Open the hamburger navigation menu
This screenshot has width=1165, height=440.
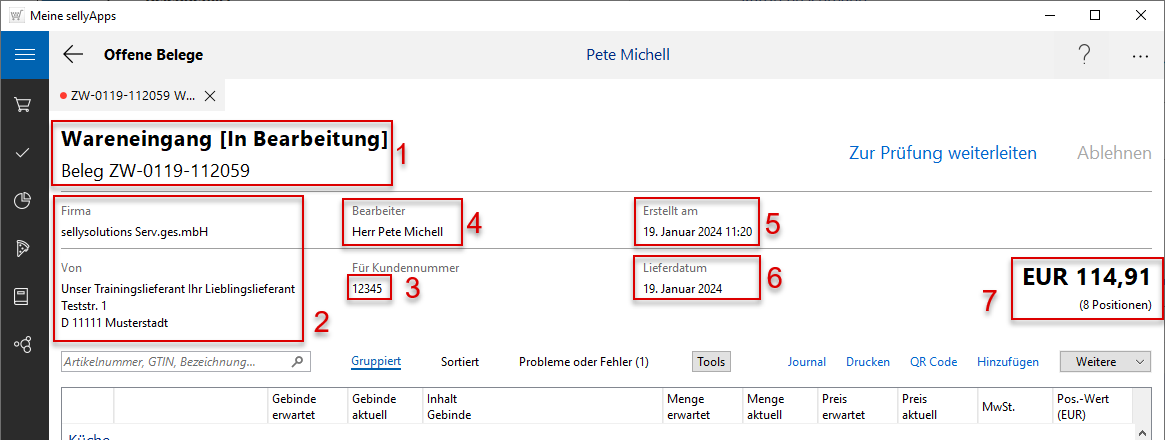[24, 55]
